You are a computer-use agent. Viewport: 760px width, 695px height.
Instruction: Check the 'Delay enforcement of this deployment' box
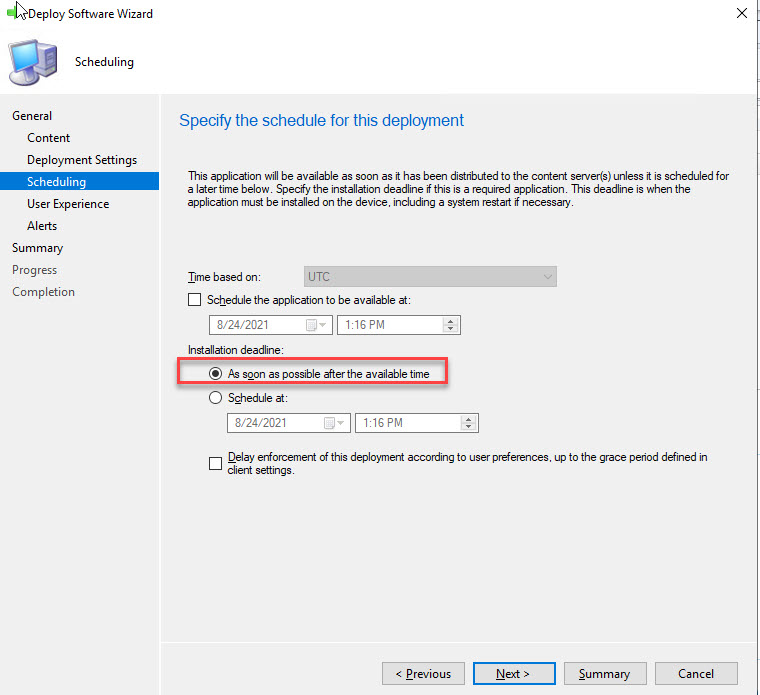pos(215,463)
